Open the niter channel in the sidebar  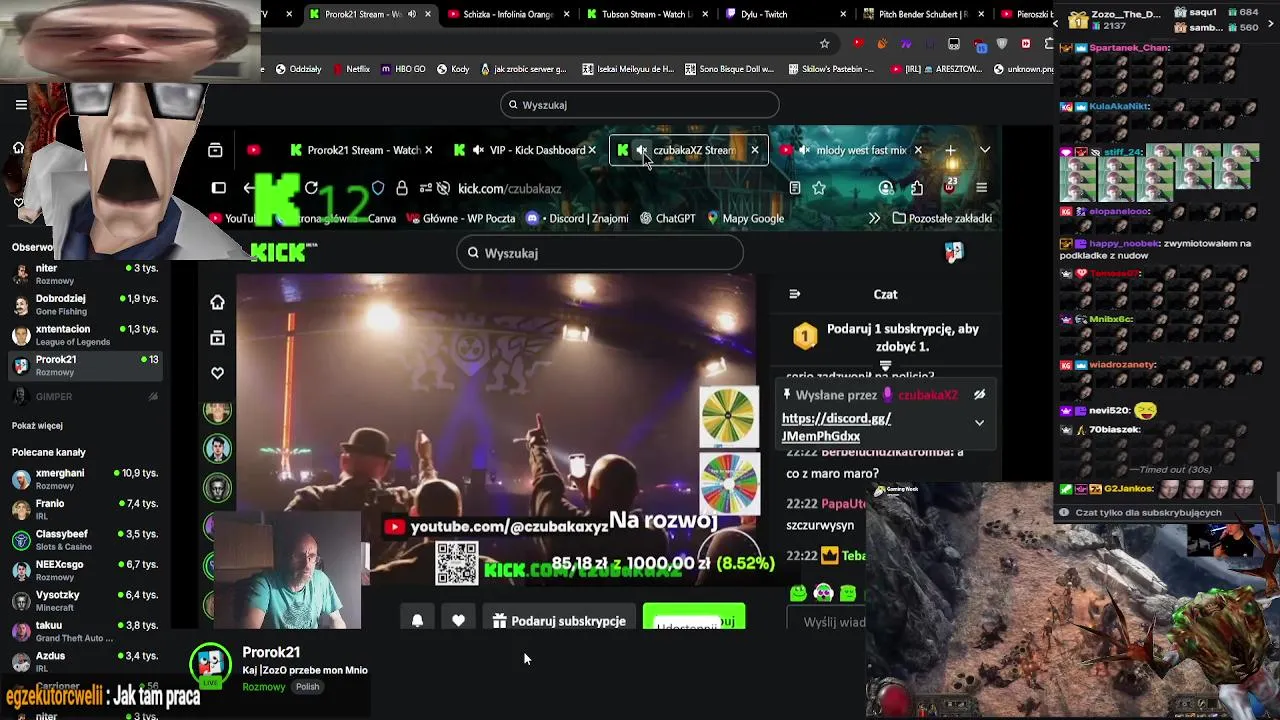coord(85,275)
